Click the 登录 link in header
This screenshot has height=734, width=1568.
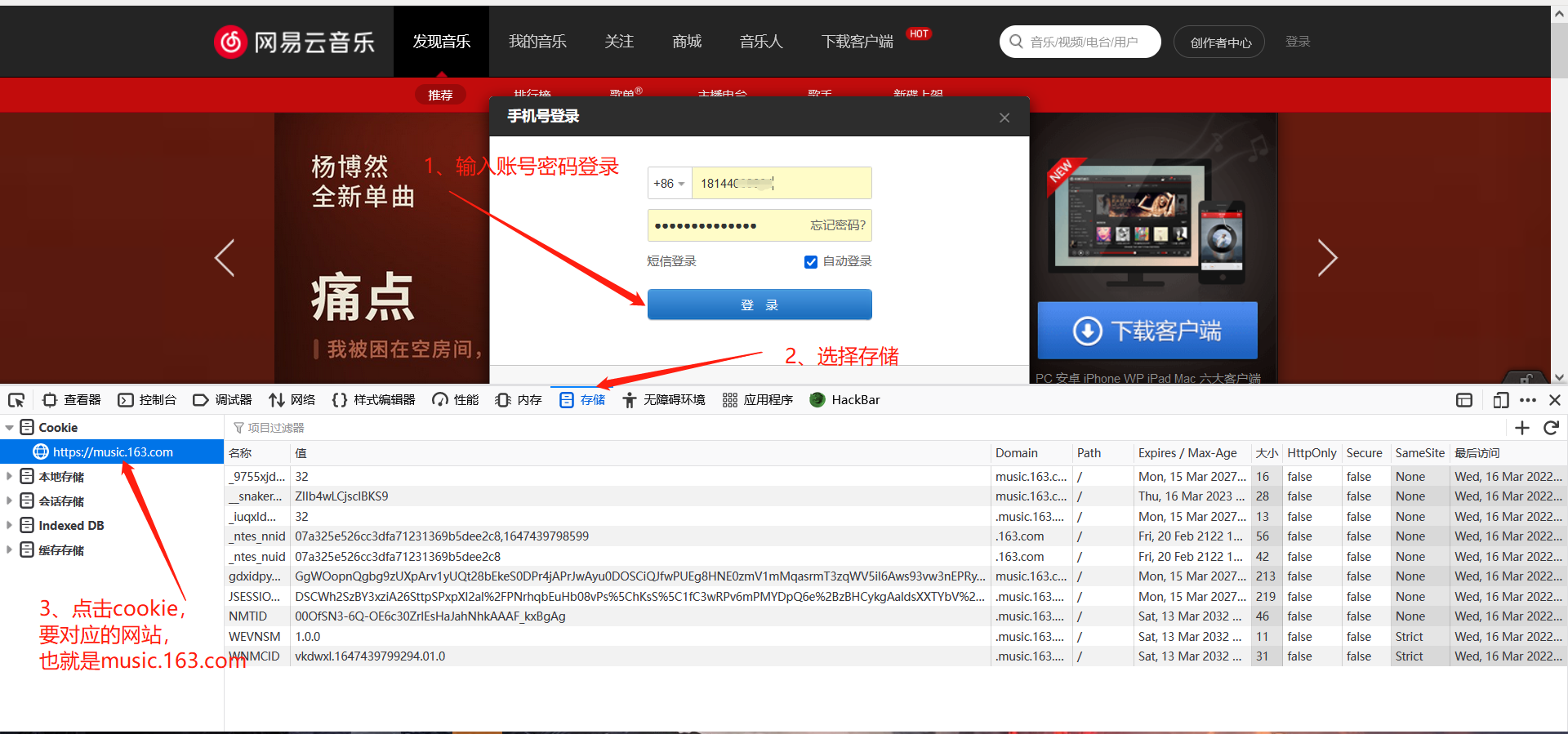[x=1298, y=42]
